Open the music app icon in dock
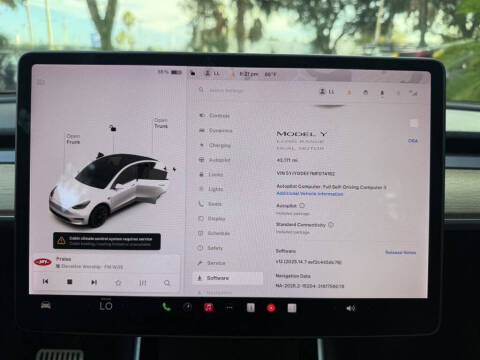The height and width of the screenshot is (360, 480). (x=209, y=307)
